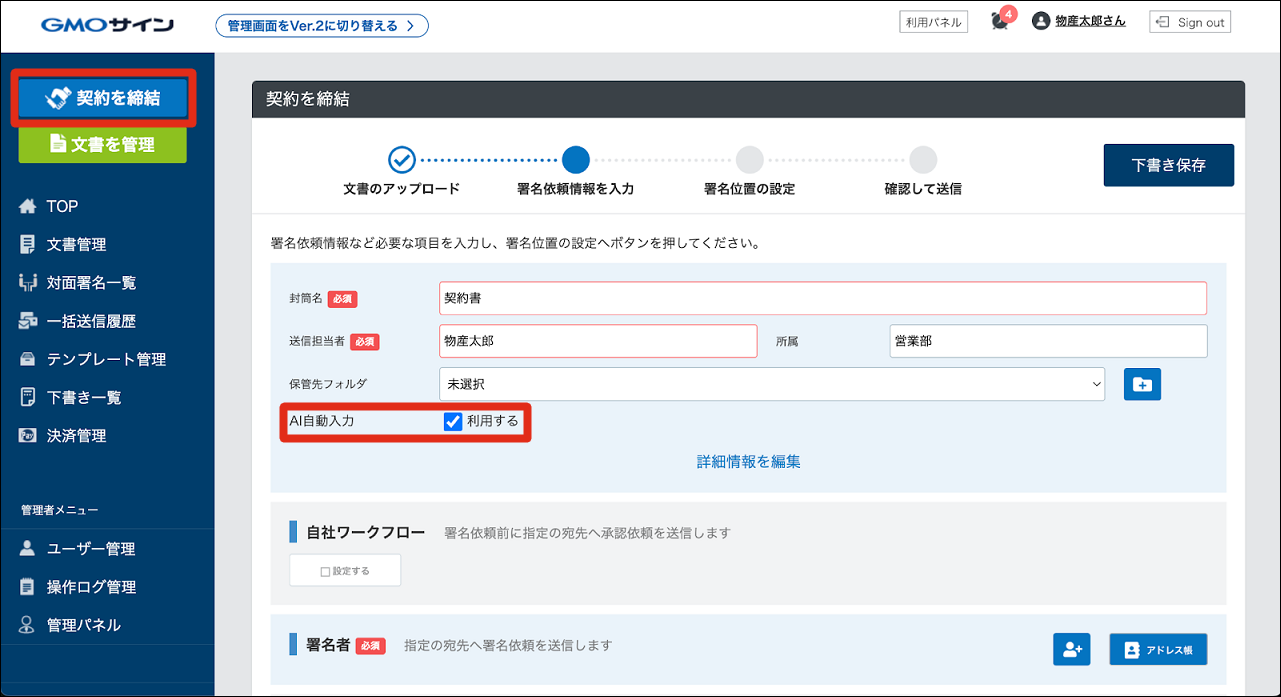1281x697 pixels.
Task: Click the add new folder icon button
Action: pyautogui.click(x=1142, y=385)
